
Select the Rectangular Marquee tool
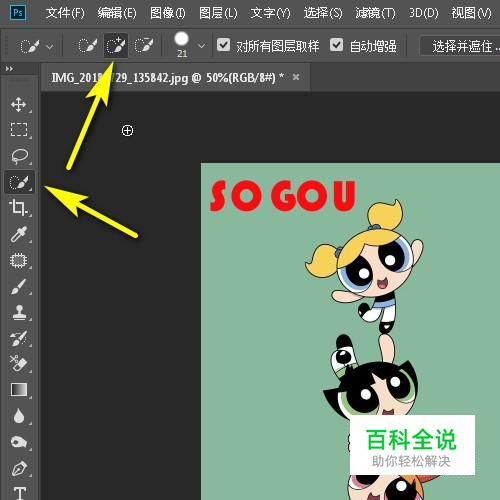(x=19, y=130)
